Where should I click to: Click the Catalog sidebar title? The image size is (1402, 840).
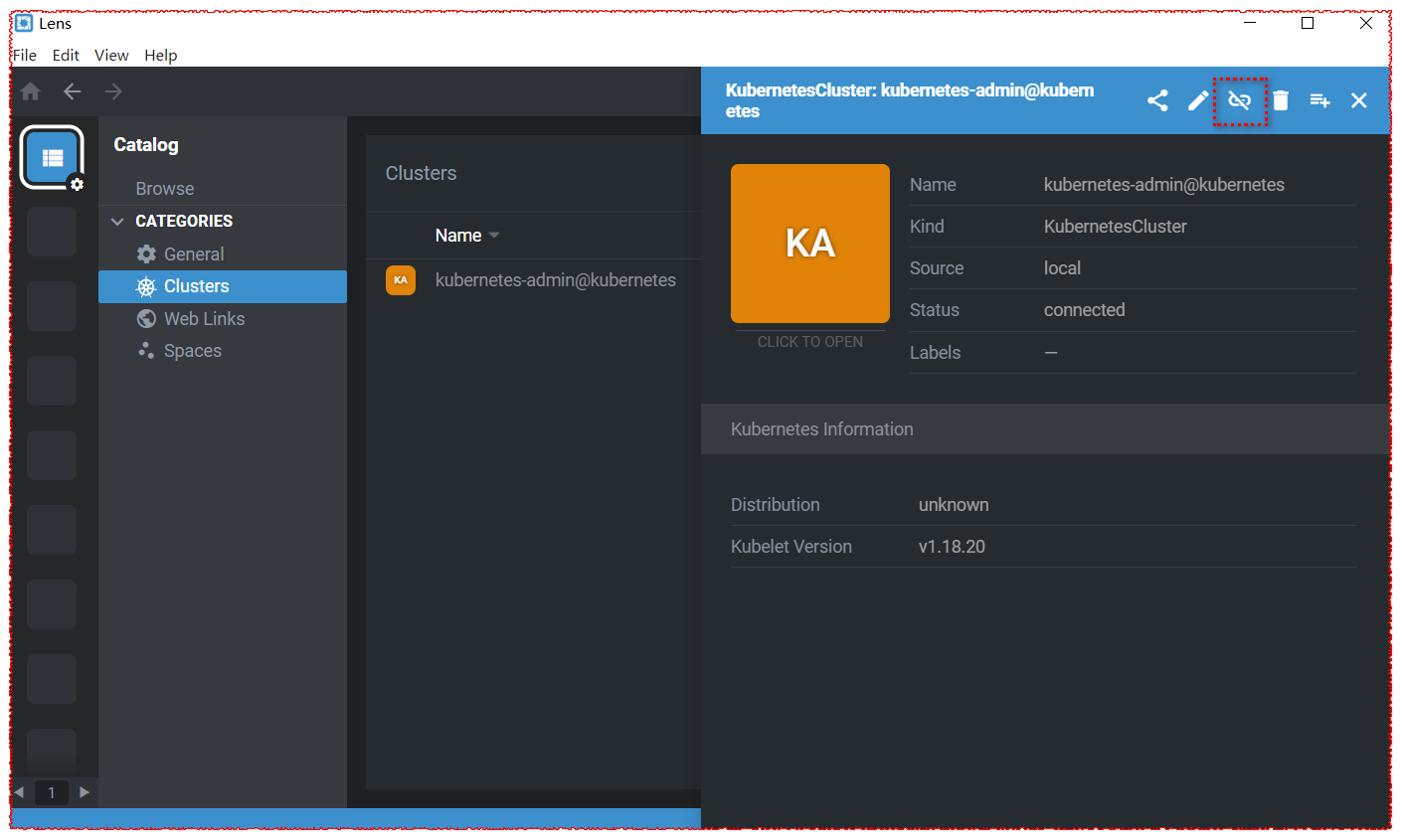pos(146,145)
